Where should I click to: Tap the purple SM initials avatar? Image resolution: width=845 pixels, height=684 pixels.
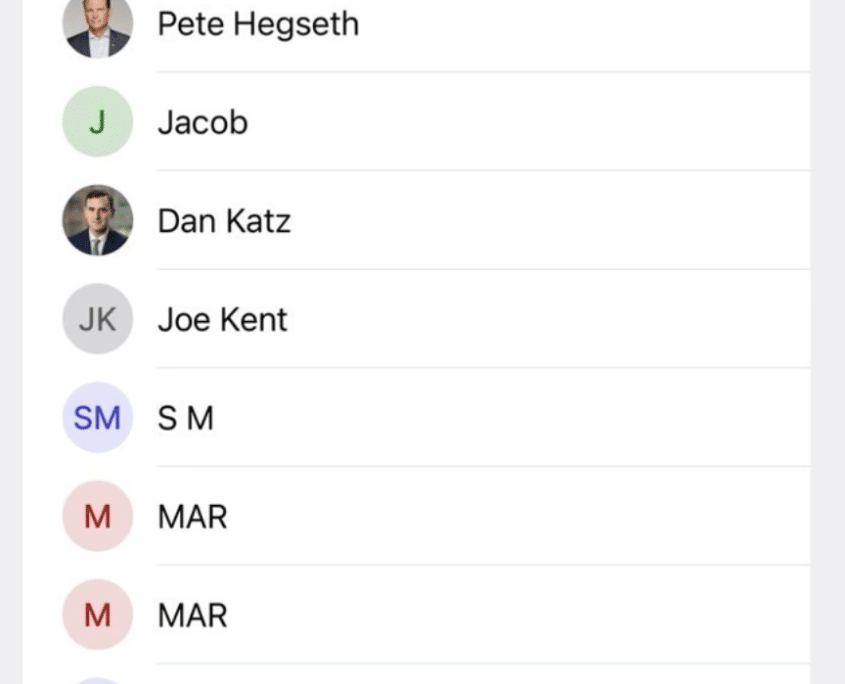(x=97, y=417)
